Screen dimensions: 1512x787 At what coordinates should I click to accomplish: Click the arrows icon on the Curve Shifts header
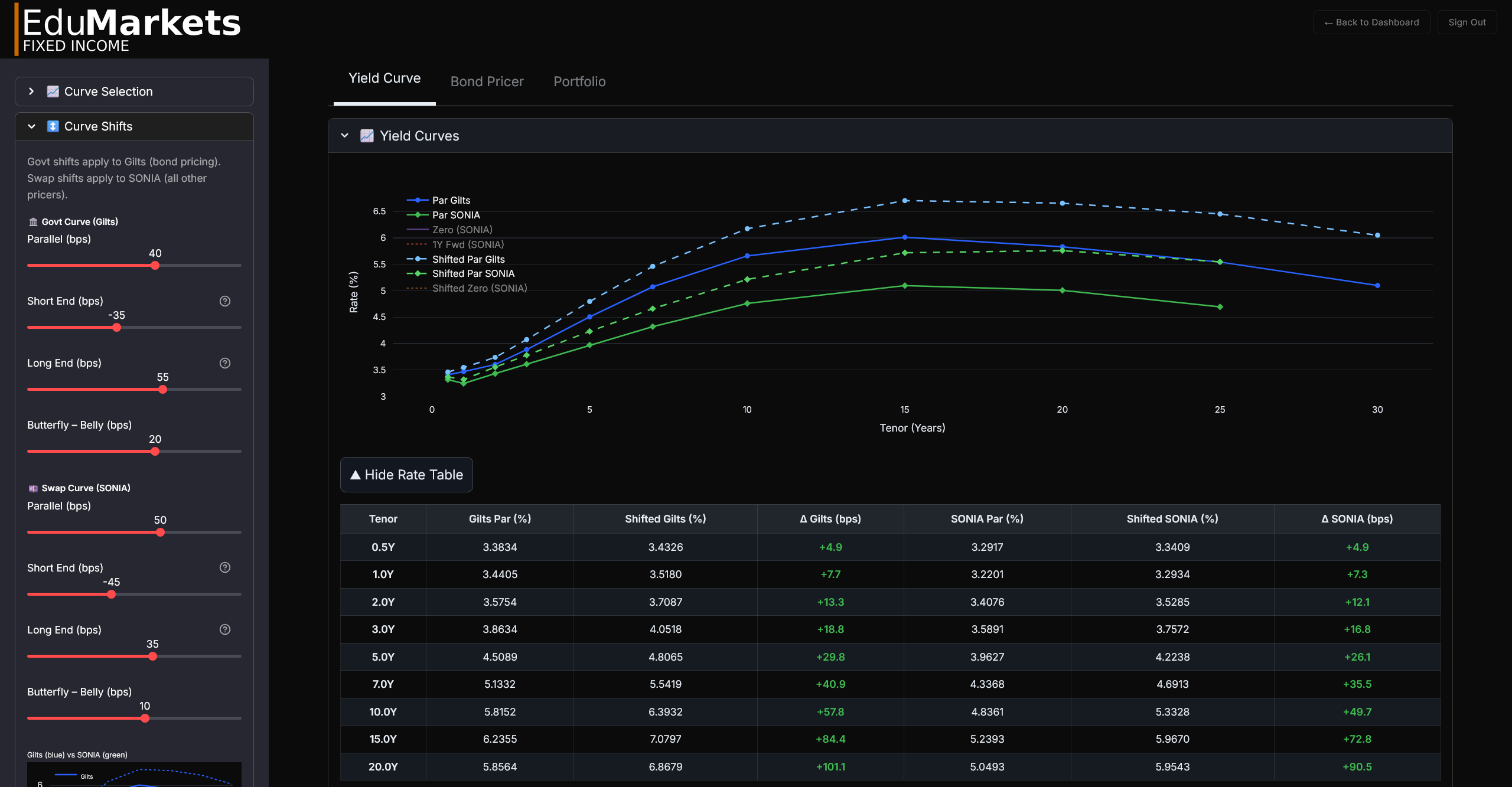click(x=53, y=126)
